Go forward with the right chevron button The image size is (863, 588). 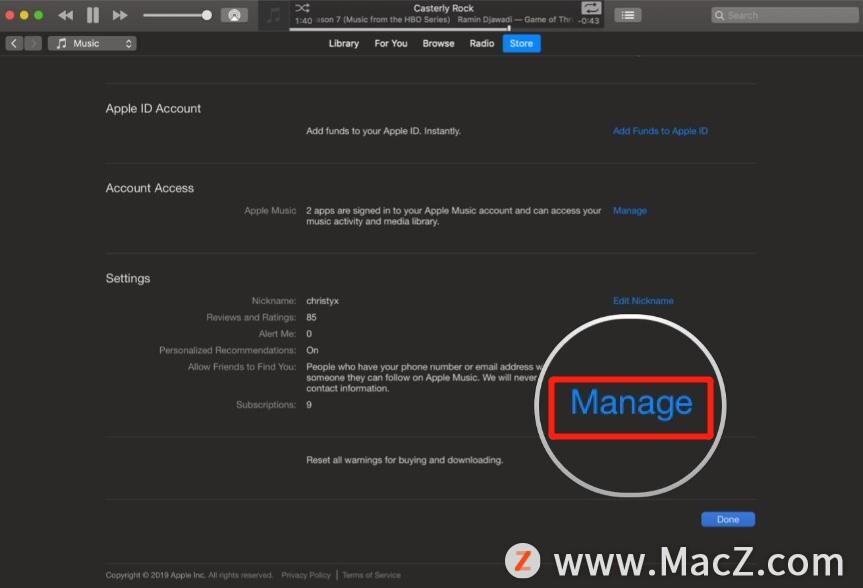(33, 43)
